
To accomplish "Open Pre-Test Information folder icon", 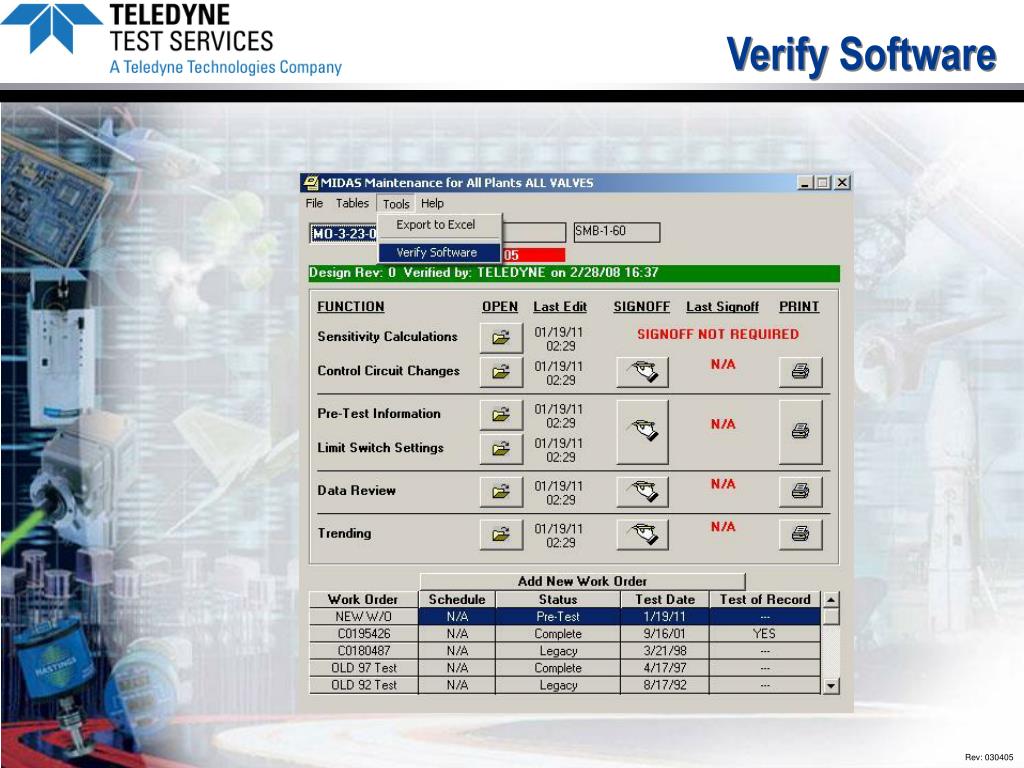I will [501, 415].
